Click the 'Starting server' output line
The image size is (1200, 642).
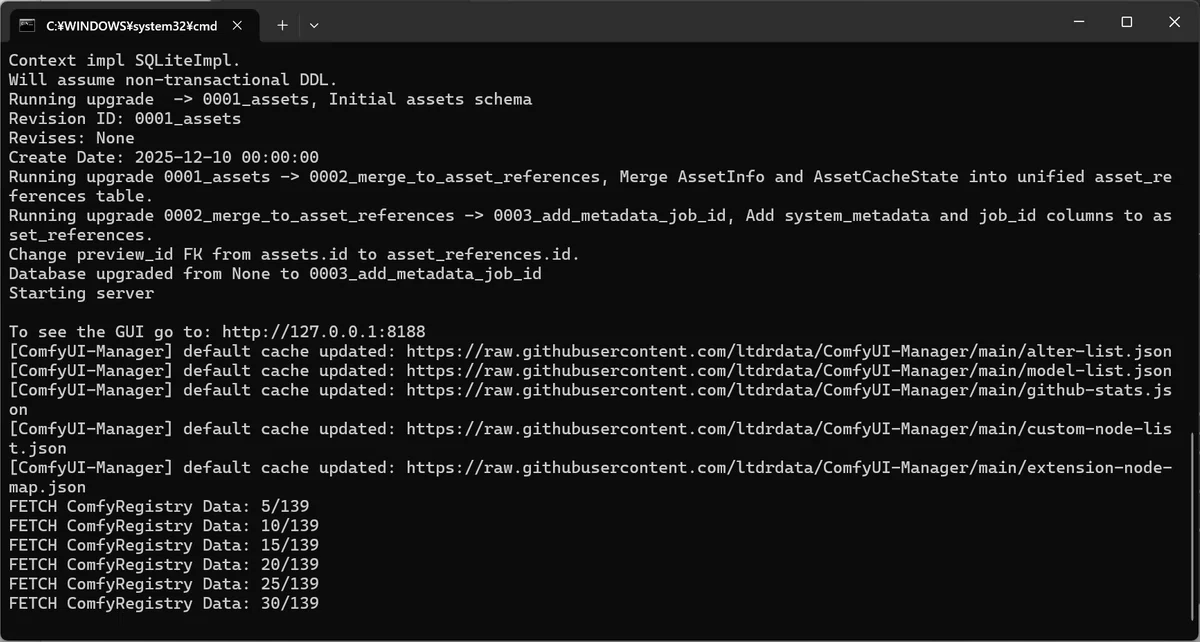click(x=82, y=293)
